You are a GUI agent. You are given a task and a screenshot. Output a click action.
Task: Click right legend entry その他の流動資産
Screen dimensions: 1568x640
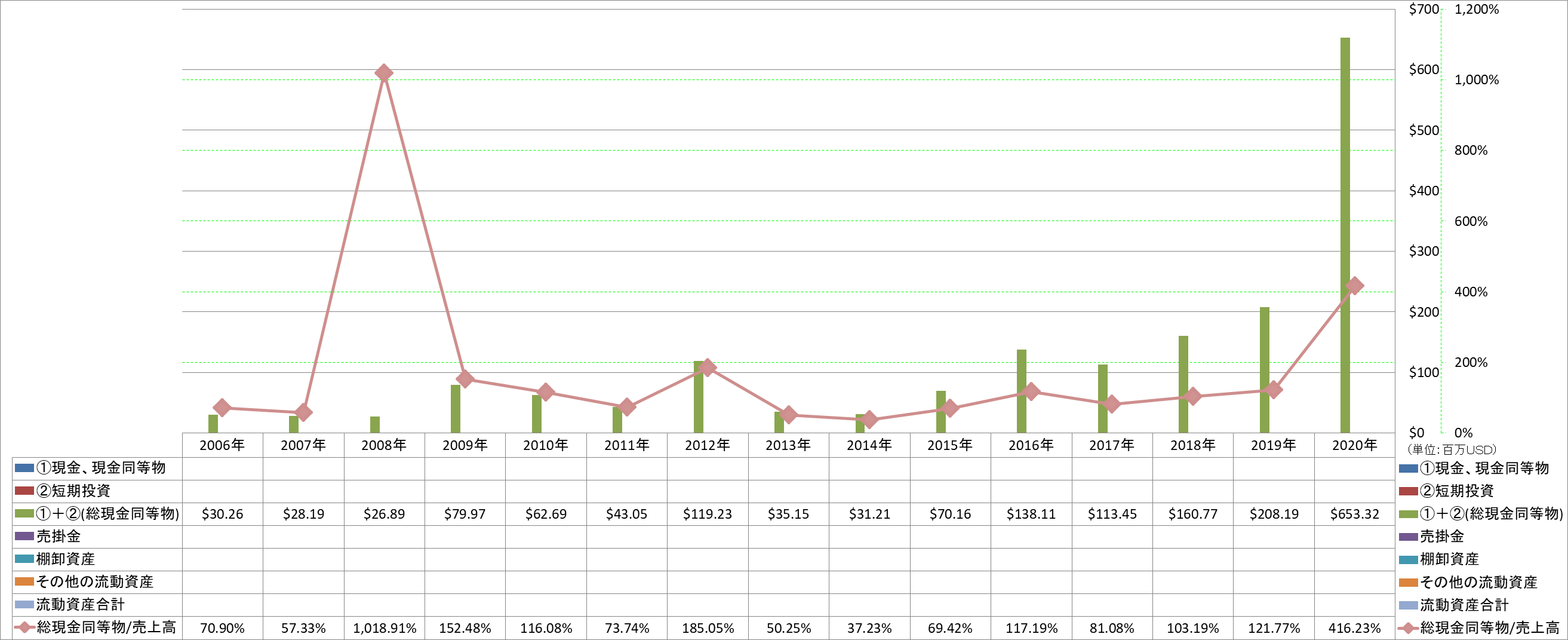[x=1468, y=582]
